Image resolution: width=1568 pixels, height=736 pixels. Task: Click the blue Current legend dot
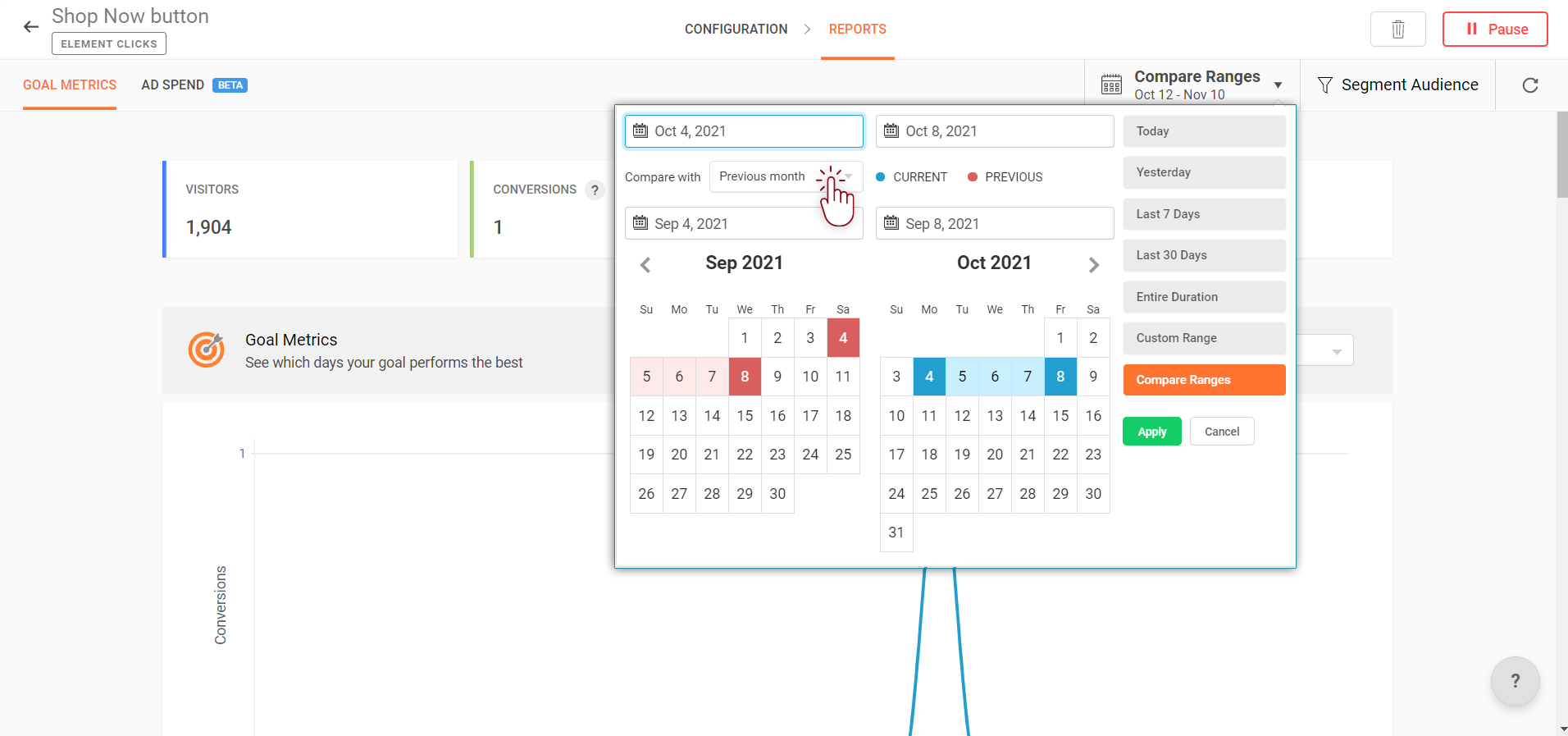881,177
